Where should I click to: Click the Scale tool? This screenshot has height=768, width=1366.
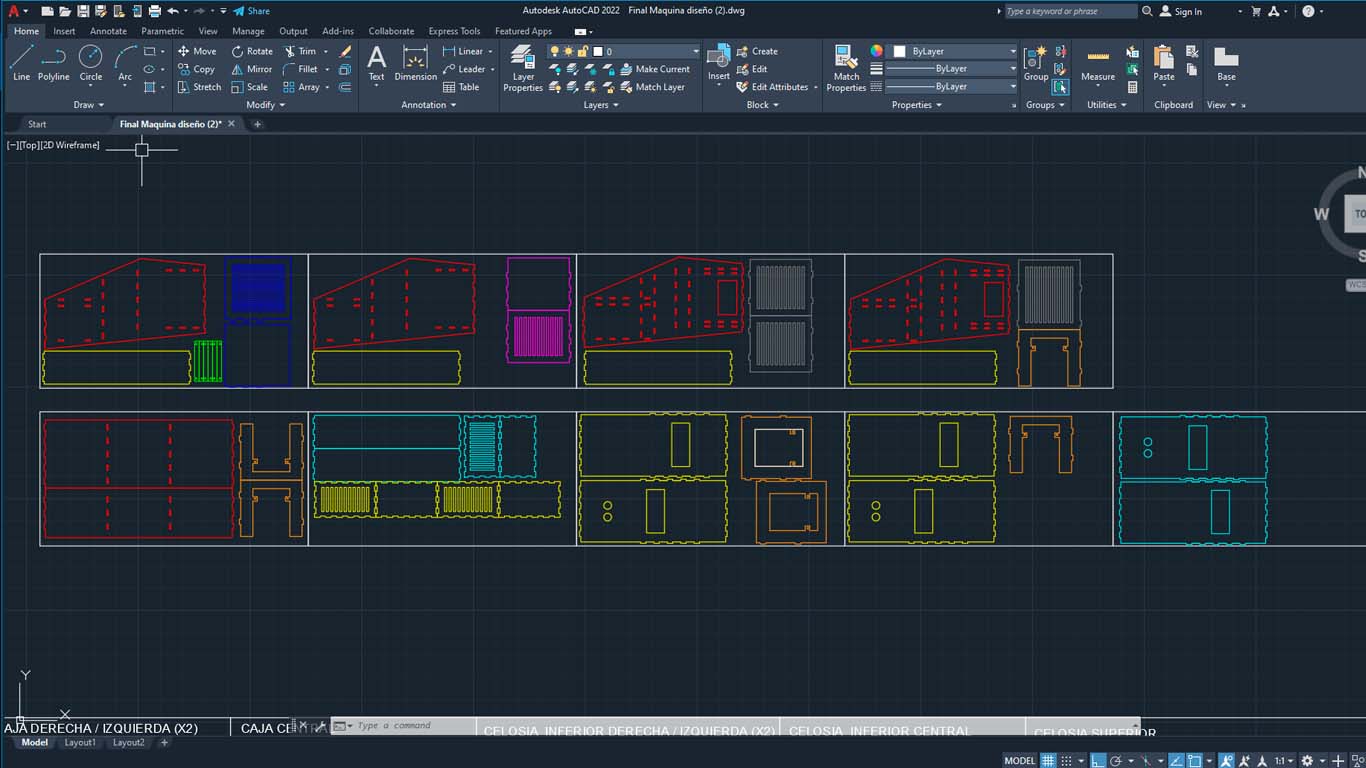click(250, 87)
